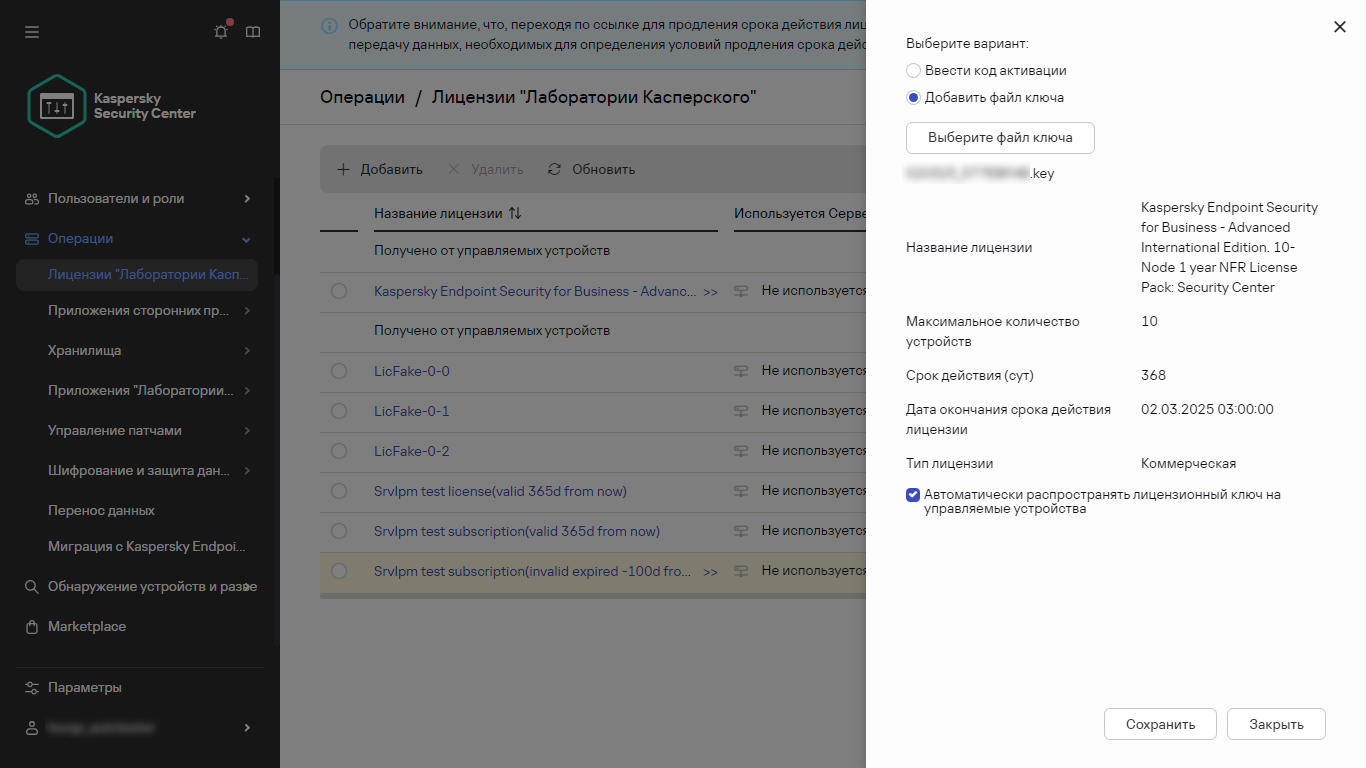Viewport: 1366px width, 768px height.
Task: Click the key icon on the LicFake-0-0 row
Action: coord(740,371)
